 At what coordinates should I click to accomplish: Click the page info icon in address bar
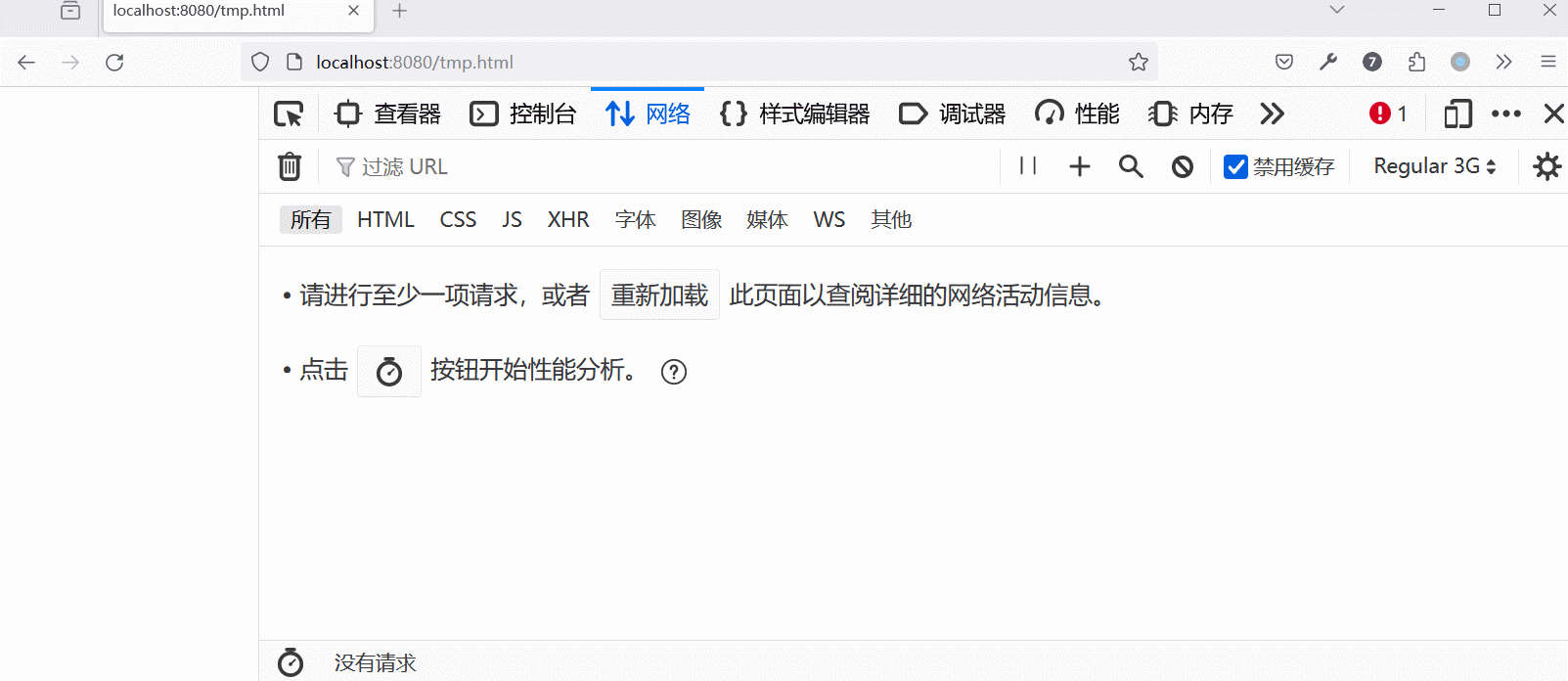[x=293, y=63]
